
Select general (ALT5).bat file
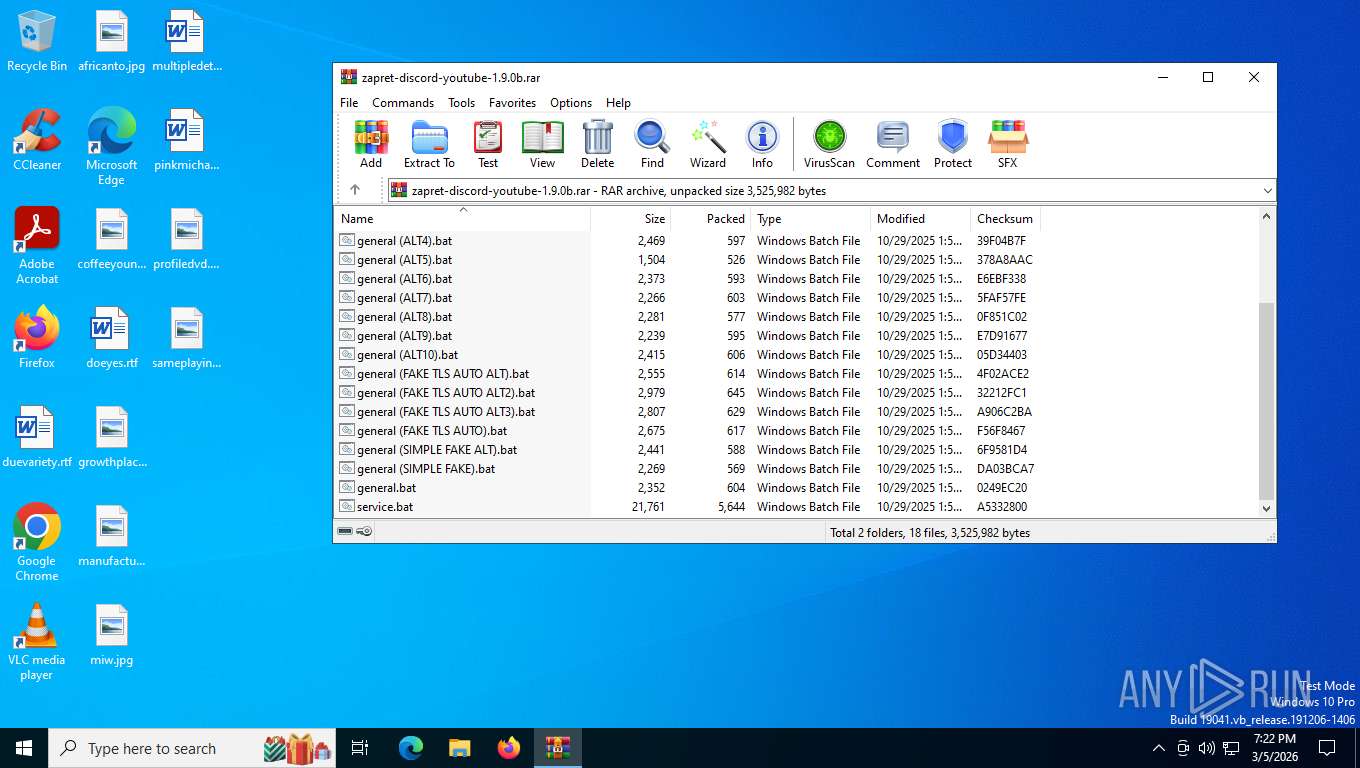pyautogui.click(x=404, y=260)
